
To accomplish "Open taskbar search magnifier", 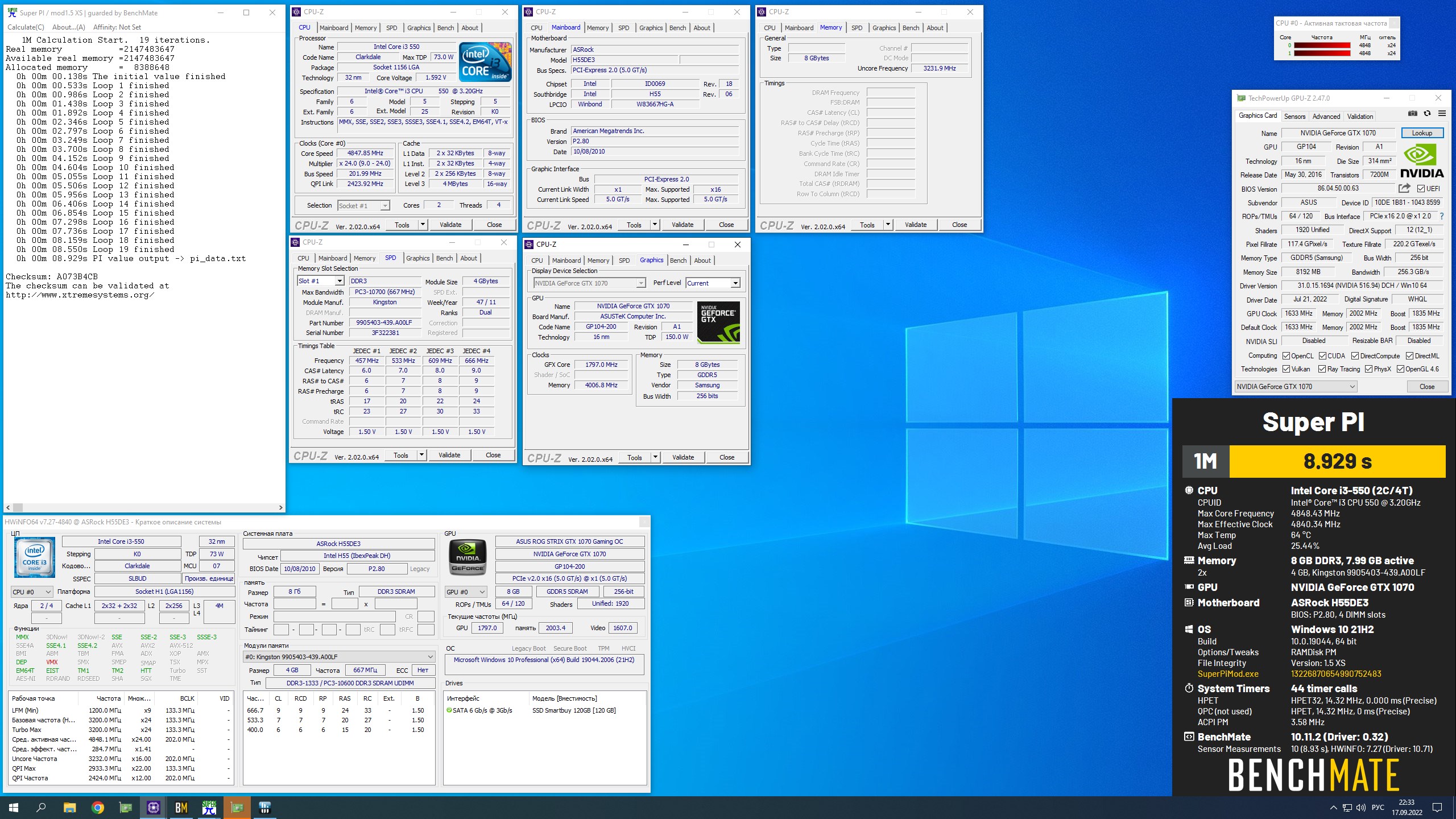I will [41, 807].
